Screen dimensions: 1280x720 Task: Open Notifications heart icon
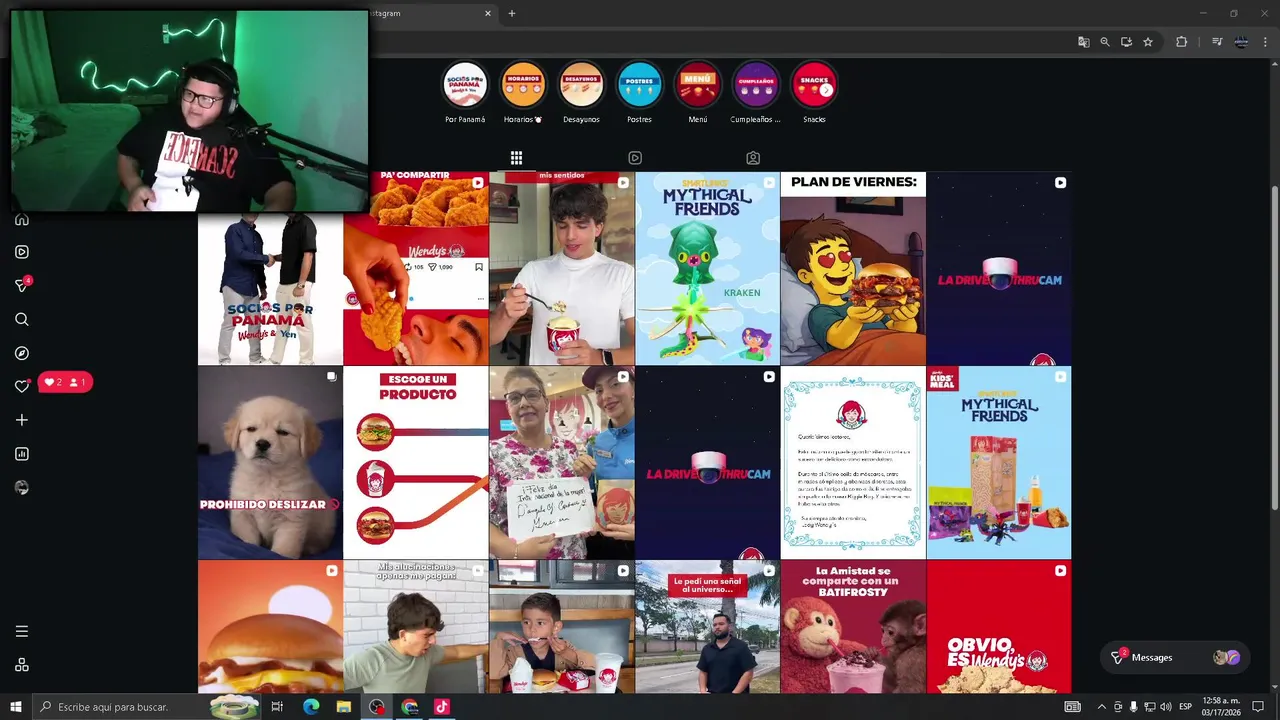pyautogui.click(x=22, y=386)
